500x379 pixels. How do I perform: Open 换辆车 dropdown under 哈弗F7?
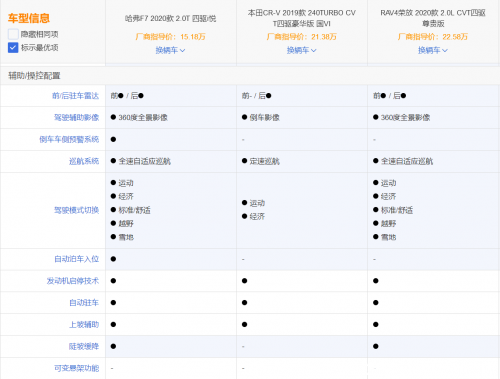click(x=170, y=50)
